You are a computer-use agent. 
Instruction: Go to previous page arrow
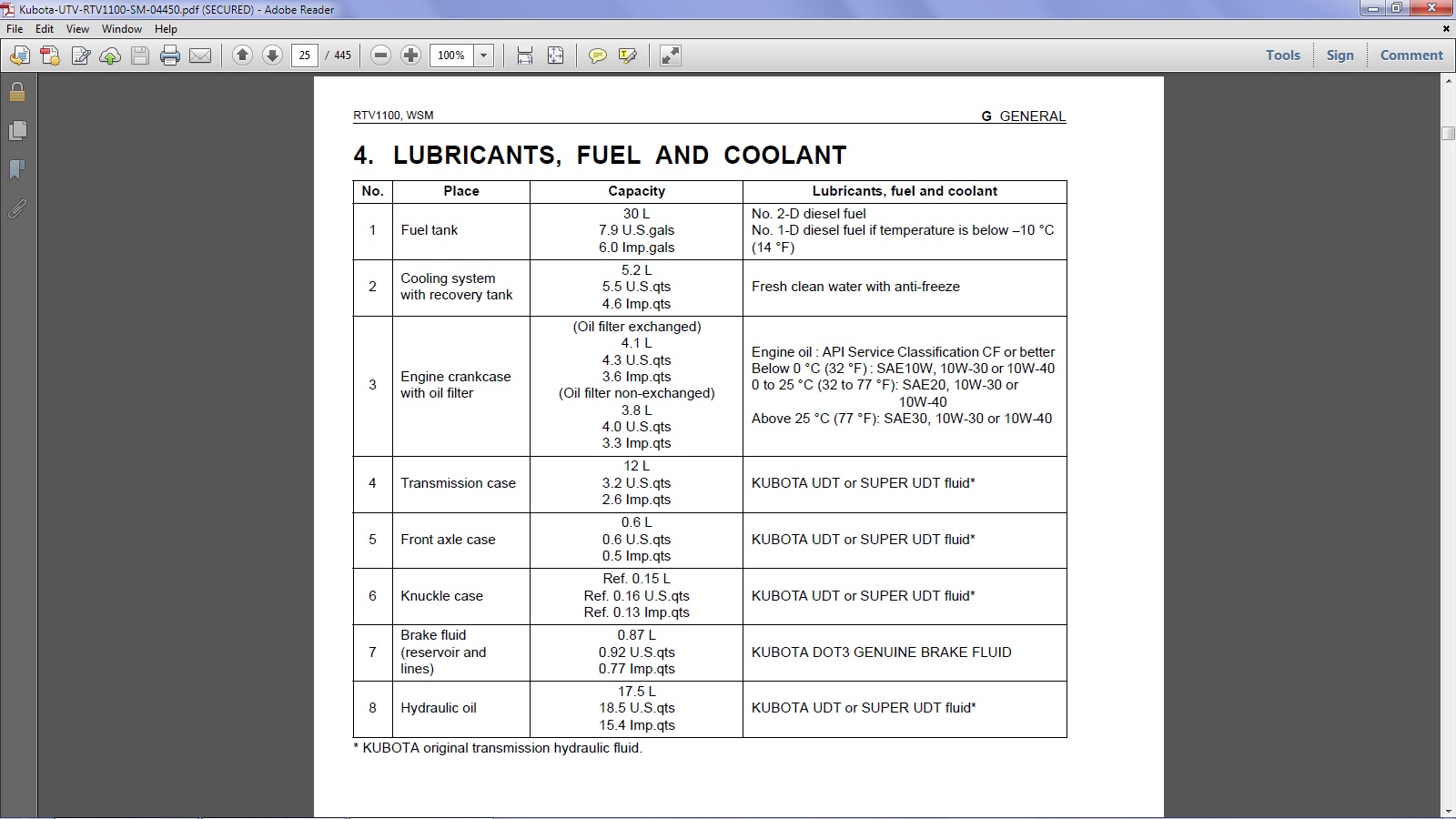[x=242, y=56]
